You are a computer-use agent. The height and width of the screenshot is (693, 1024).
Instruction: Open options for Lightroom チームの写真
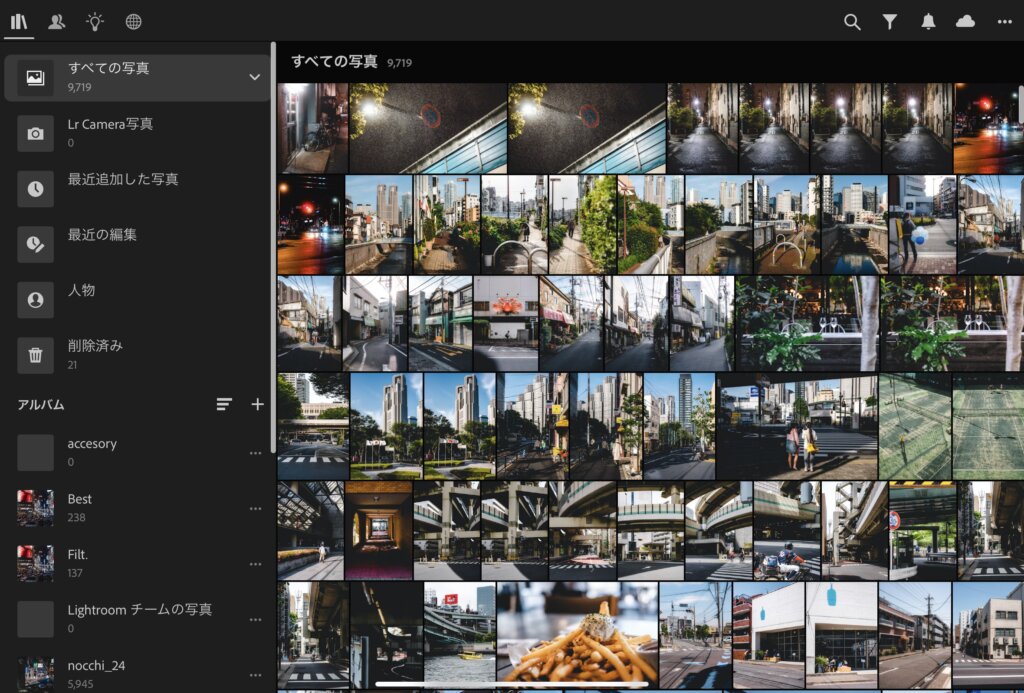click(x=255, y=619)
